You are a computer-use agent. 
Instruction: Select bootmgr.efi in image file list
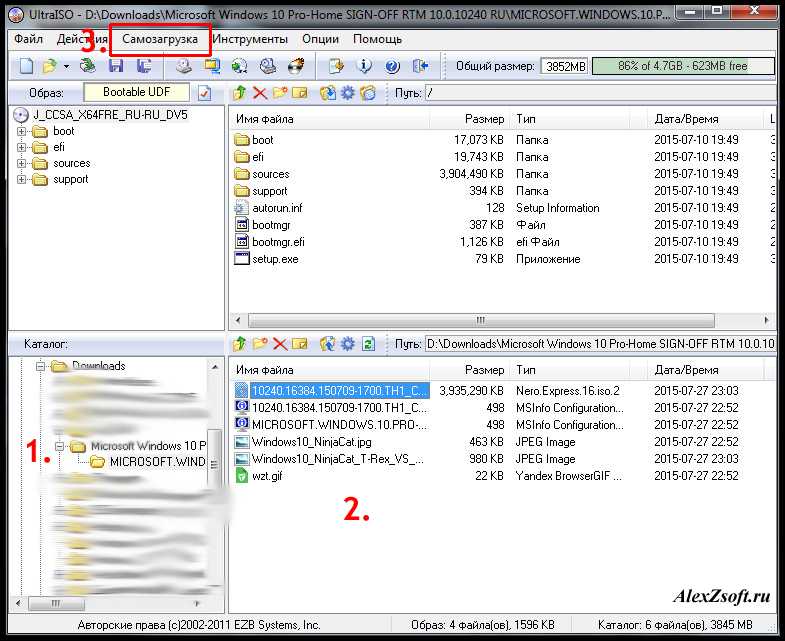[278, 242]
